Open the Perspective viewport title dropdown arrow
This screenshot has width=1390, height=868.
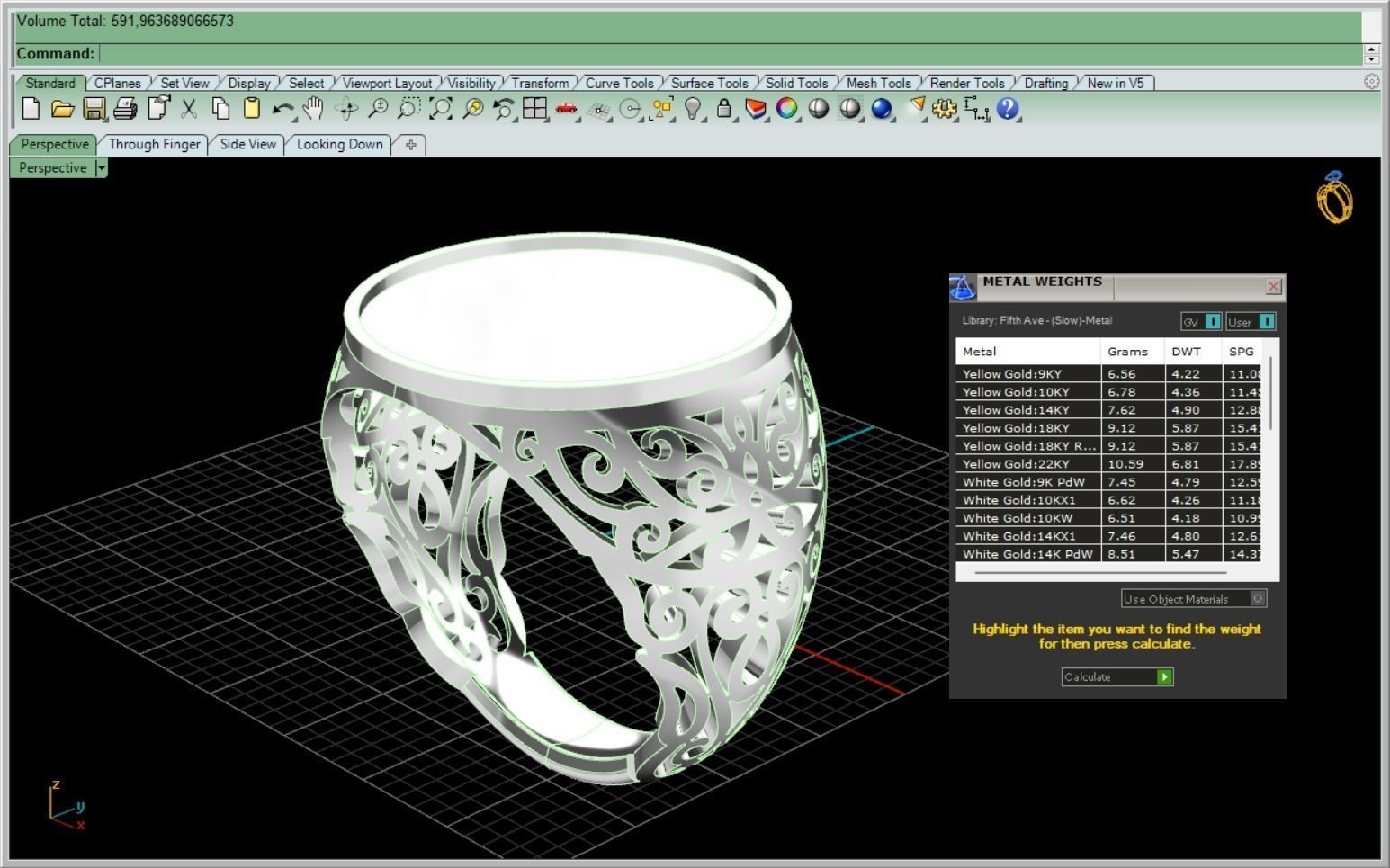click(x=101, y=168)
